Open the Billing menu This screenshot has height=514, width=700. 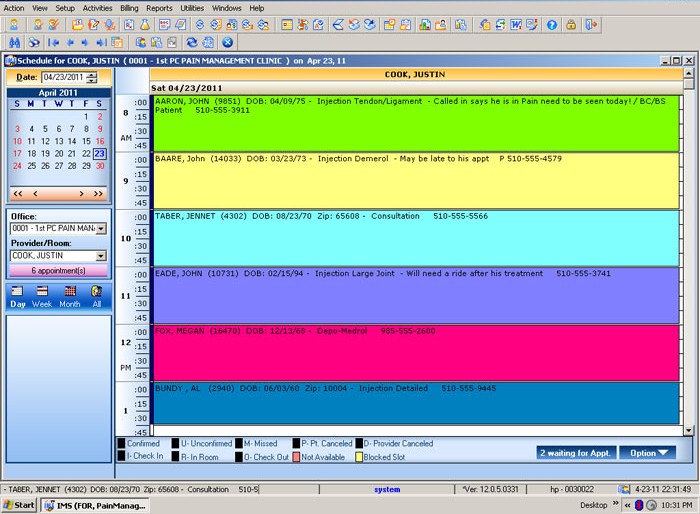(x=129, y=8)
